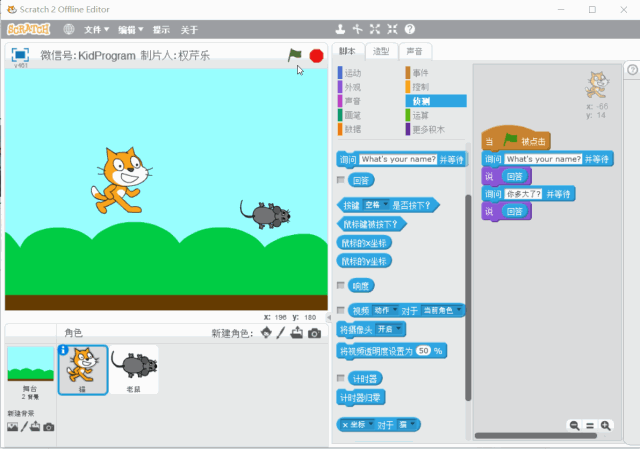Select the duplicate stamp tool

340,29
